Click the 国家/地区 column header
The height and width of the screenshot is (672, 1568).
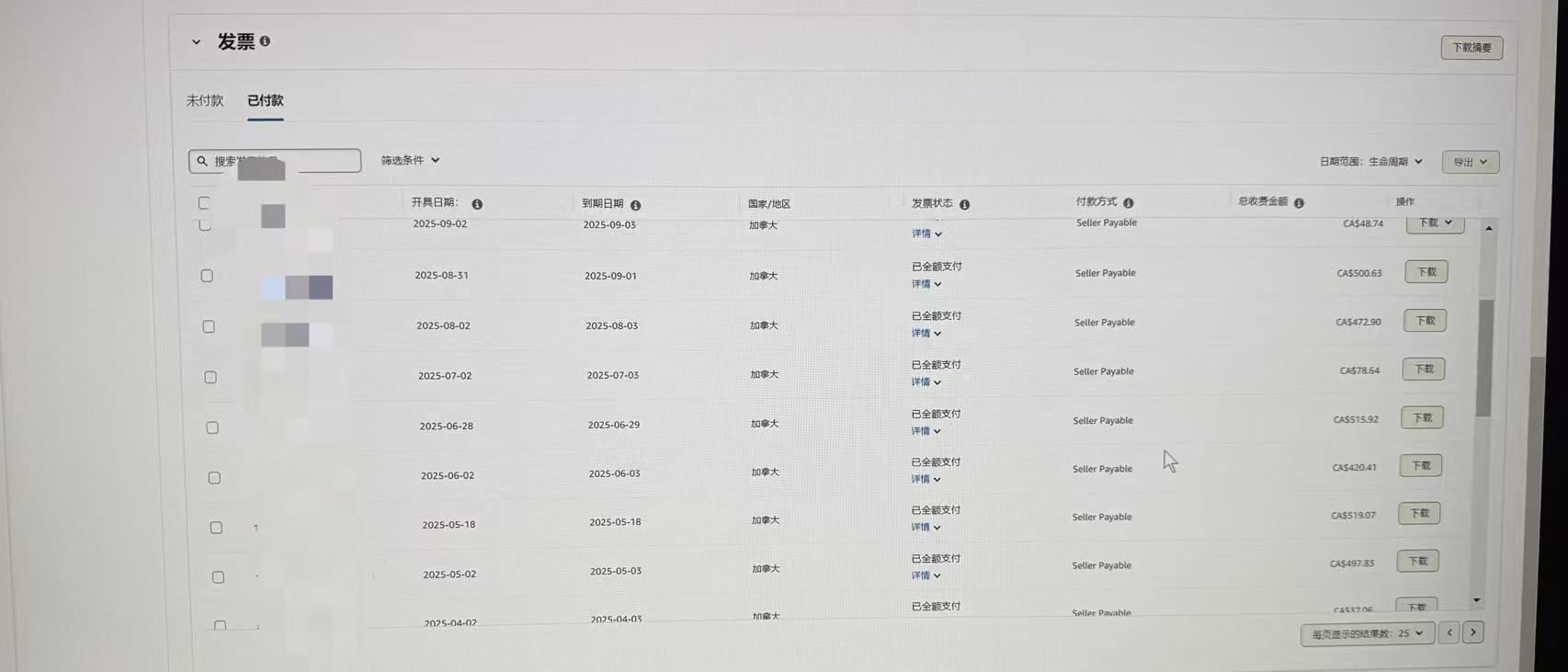coord(769,204)
